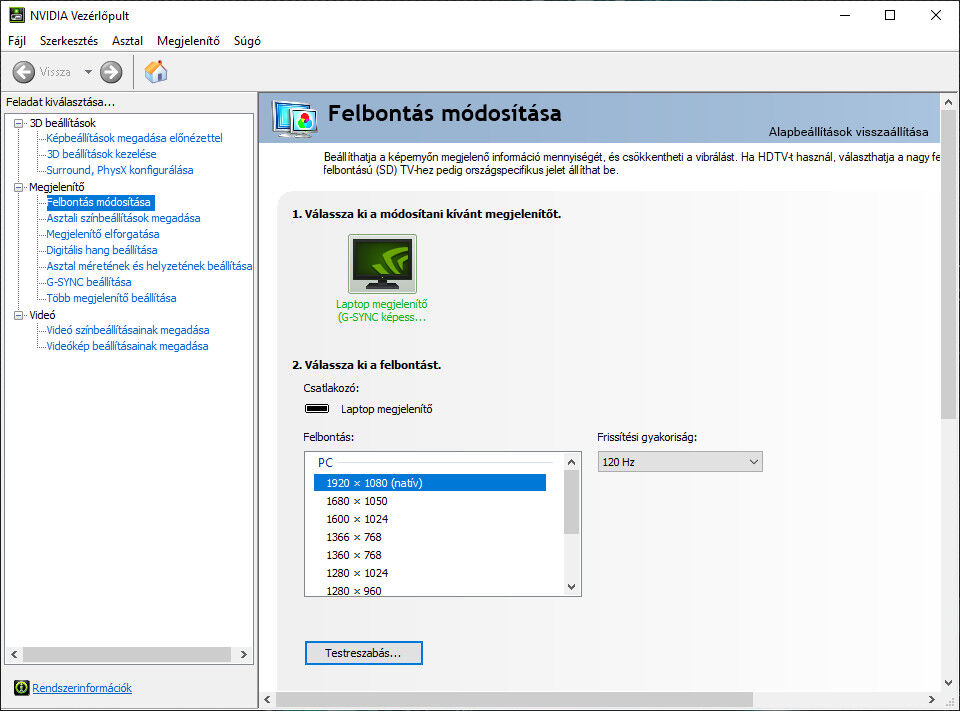Image resolution: width=960 pixels, height=711 pixels.
Task: Click Alapbeállítások visszaállítása link
Action: [848, 132]
